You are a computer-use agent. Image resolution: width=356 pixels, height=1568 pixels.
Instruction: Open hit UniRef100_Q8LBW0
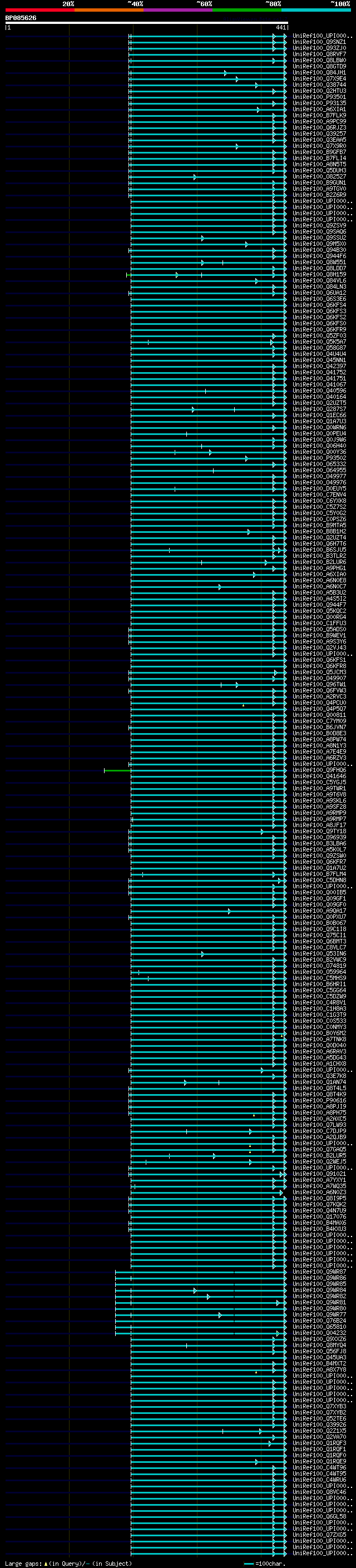(x=319, y=60)
